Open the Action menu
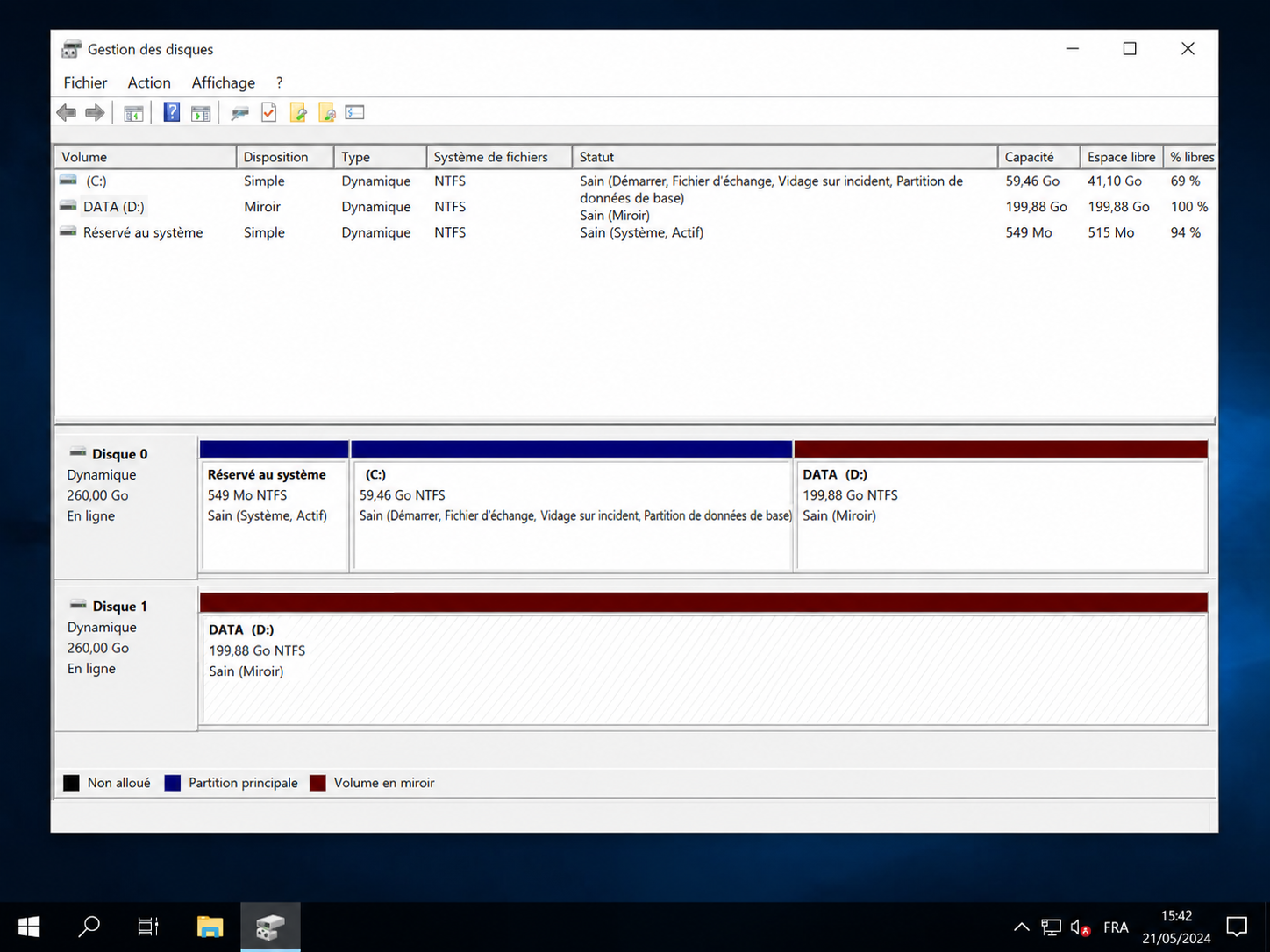 (149, 82)
